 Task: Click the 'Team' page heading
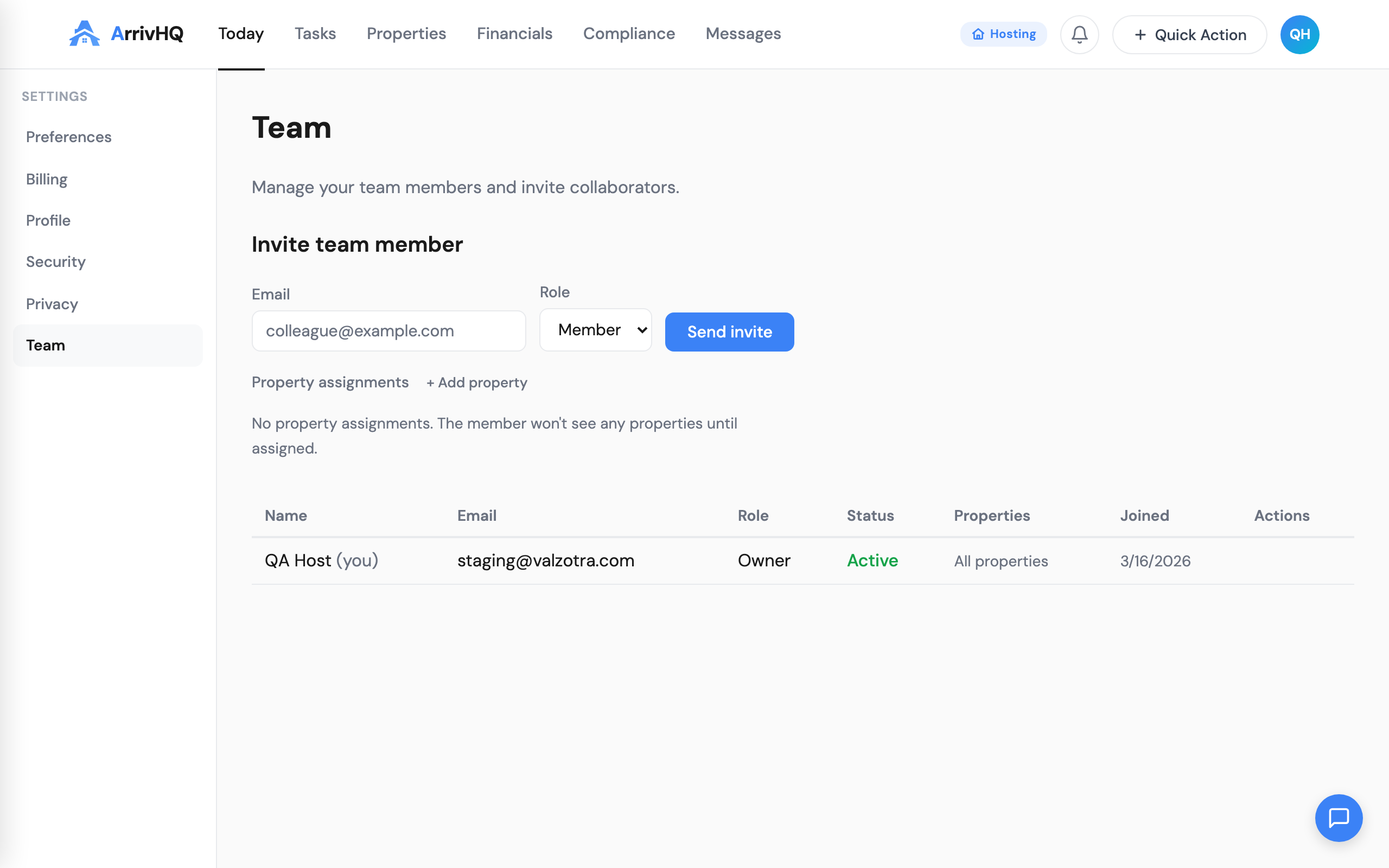tap(291, 127)
